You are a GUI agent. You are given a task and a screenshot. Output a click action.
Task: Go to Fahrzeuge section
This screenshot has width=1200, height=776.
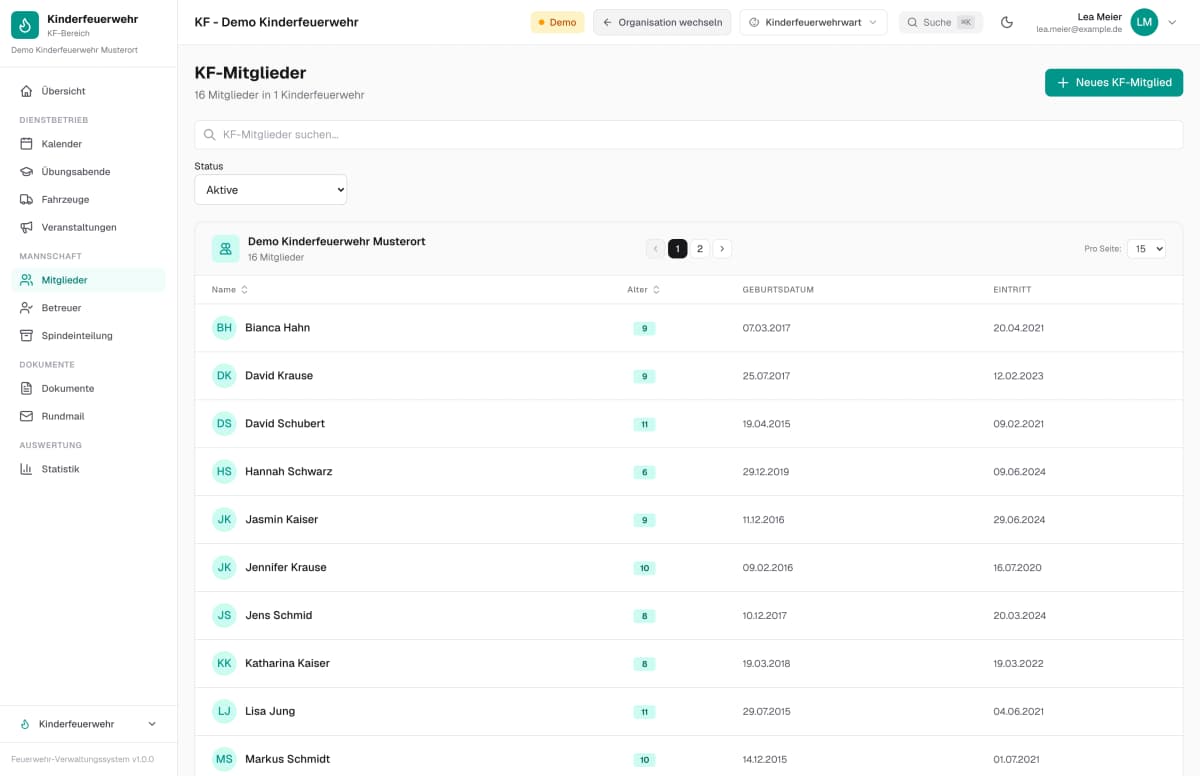tap(89, 200)
